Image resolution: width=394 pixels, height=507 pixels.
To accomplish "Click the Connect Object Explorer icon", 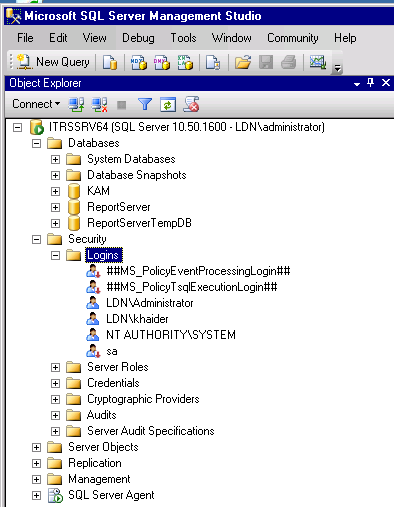I will [x=76, y=105].
